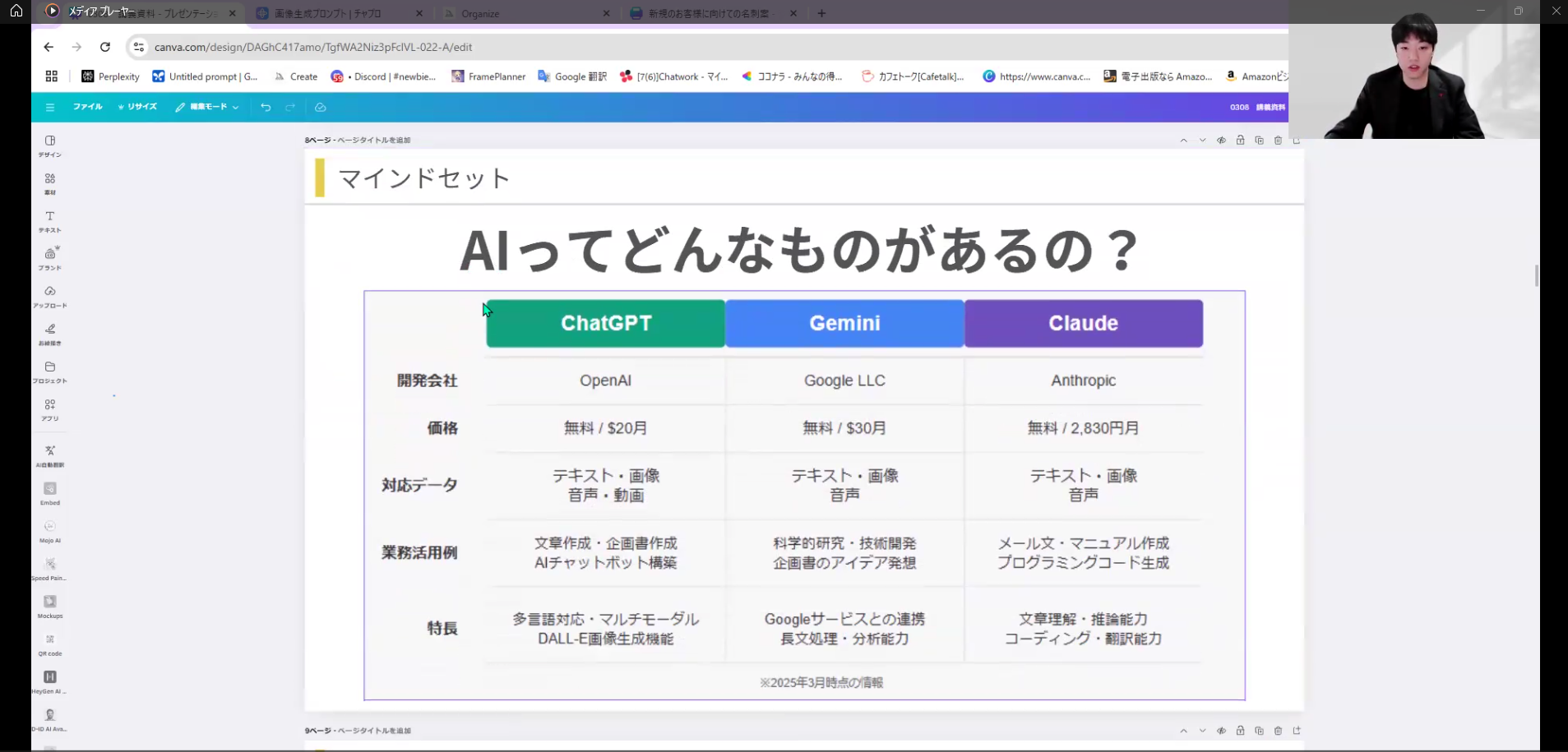Open the Resize (リサイズ) menu

coord(137,107)
